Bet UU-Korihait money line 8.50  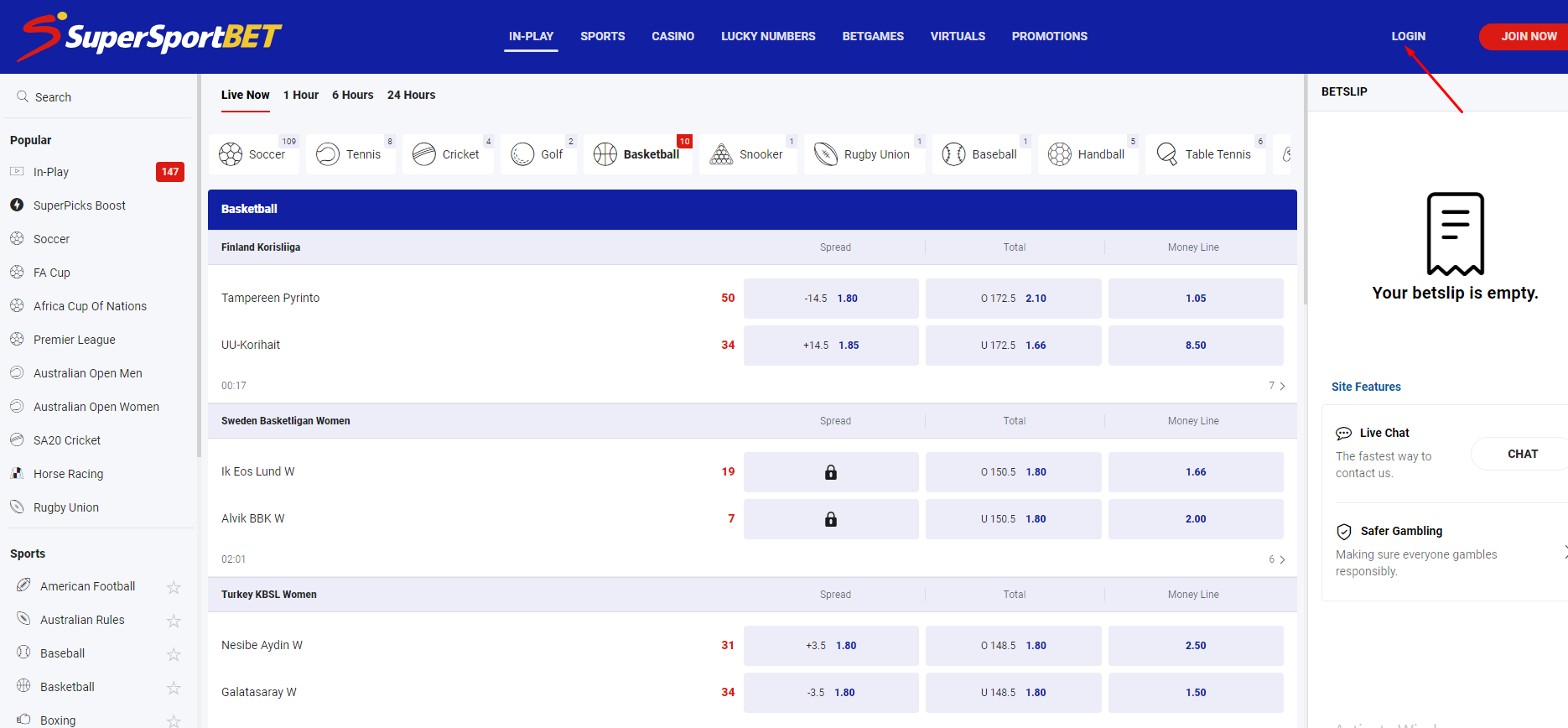(x=1196, y=346)
